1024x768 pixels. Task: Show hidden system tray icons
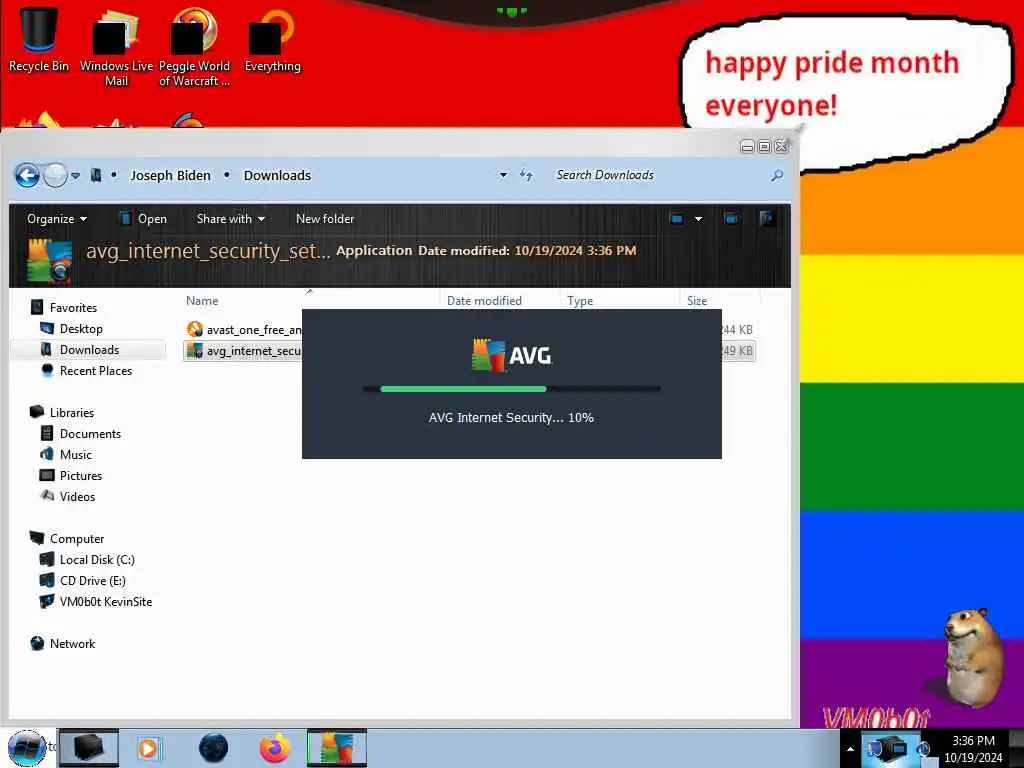click(x=850, y=749)
